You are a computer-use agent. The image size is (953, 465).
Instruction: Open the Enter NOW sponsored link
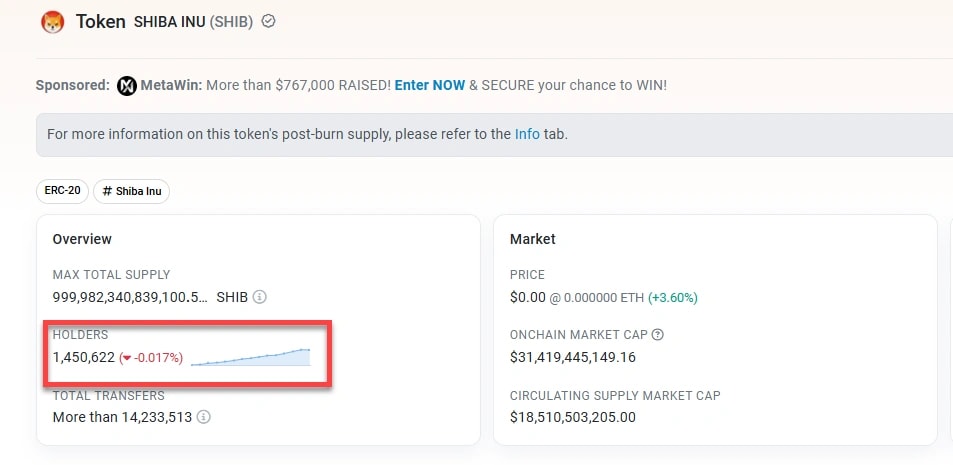[429, 85]
